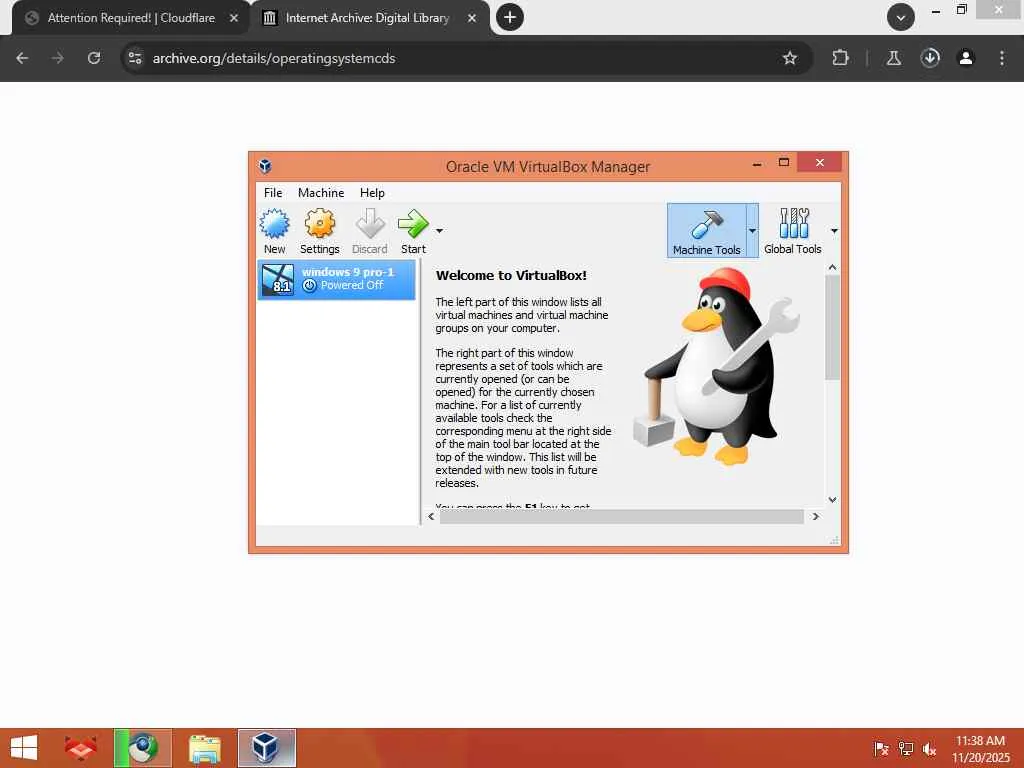This screenshot has height=768, width=1024.
Task: Open the Machine menu
Action: click(x=321, y=193)
